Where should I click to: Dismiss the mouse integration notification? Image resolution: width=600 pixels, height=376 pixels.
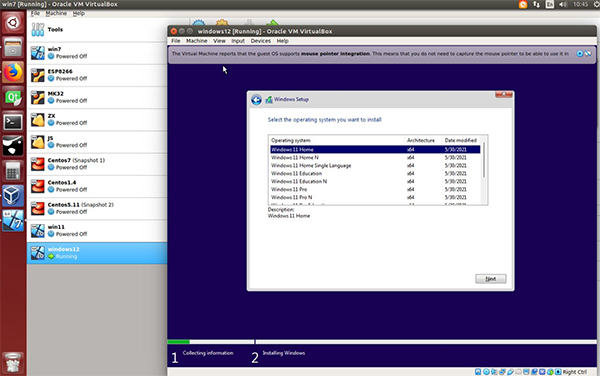point(580,54)
